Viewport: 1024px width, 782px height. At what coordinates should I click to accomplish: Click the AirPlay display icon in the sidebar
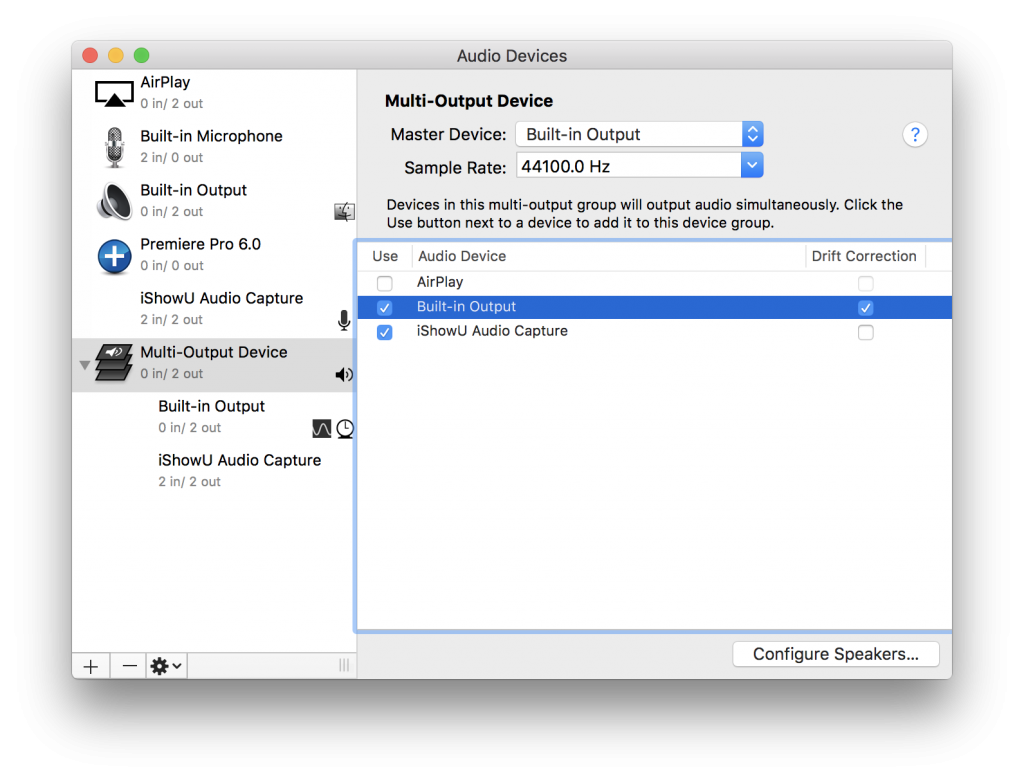113,93
